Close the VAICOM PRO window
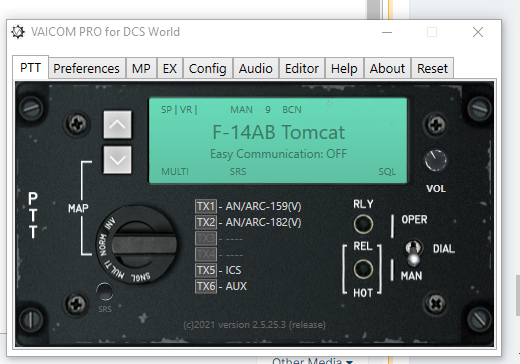 tap(478, 32)
